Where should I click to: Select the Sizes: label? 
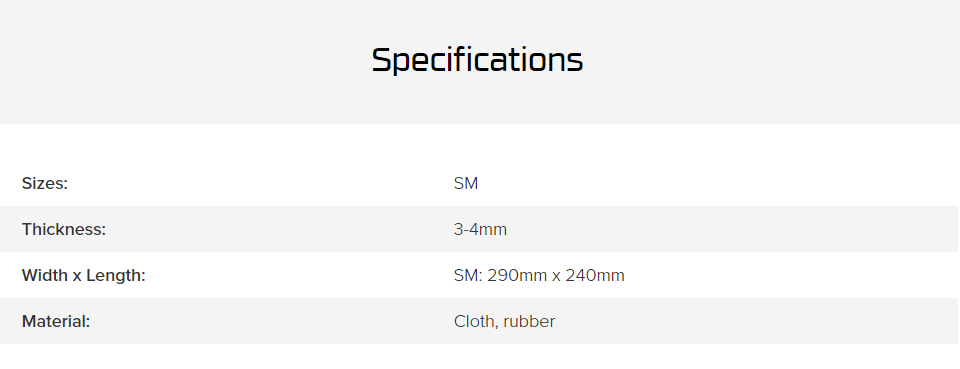click(x=45, y=183)
